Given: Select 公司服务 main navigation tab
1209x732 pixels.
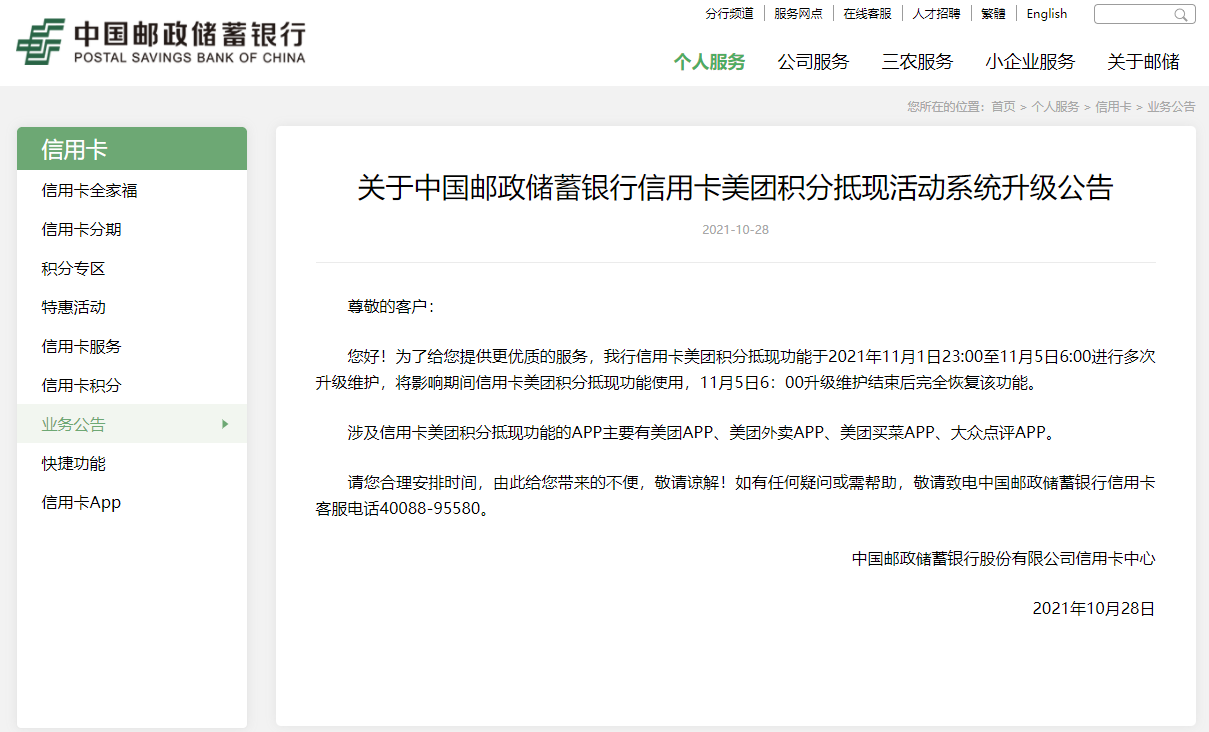Looking at the screenshot, I should [813, 62].
